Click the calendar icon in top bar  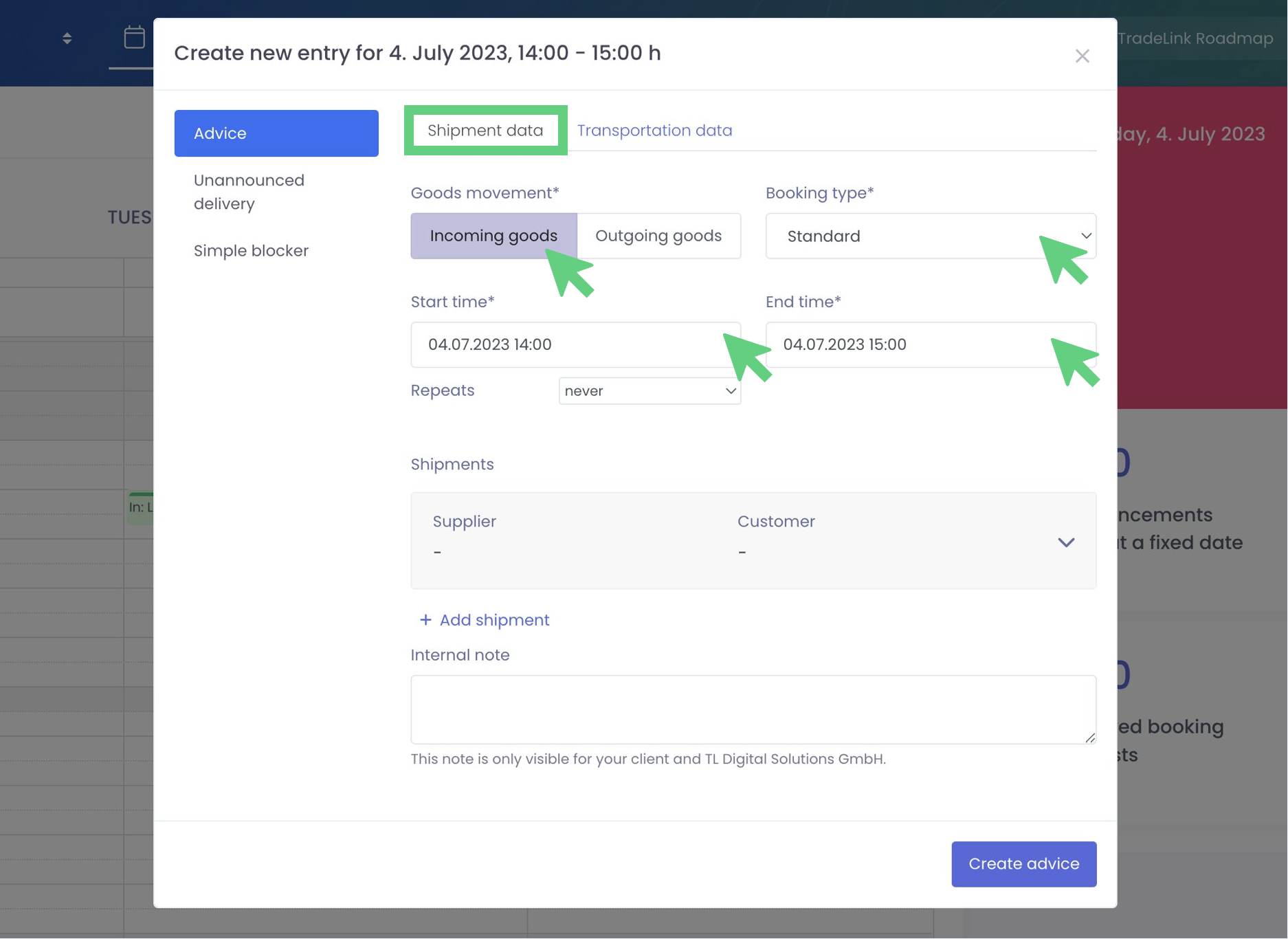click(134, 37)
